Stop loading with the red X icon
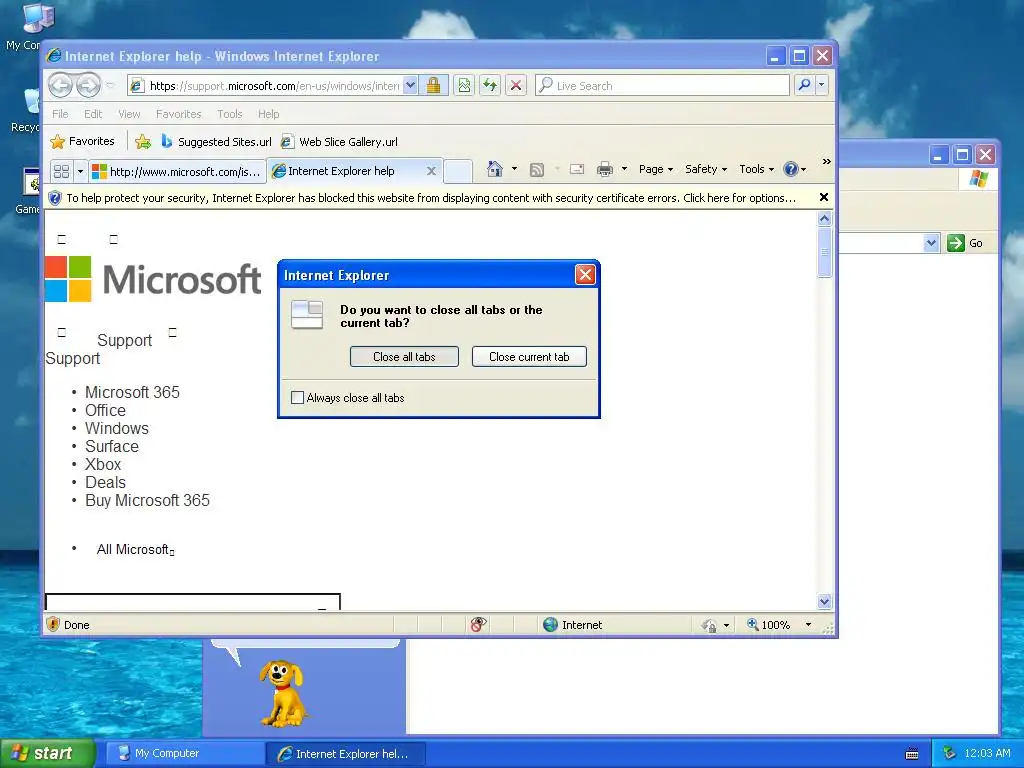This screenshot has width=1024, height=768. (x=516, y=86)
